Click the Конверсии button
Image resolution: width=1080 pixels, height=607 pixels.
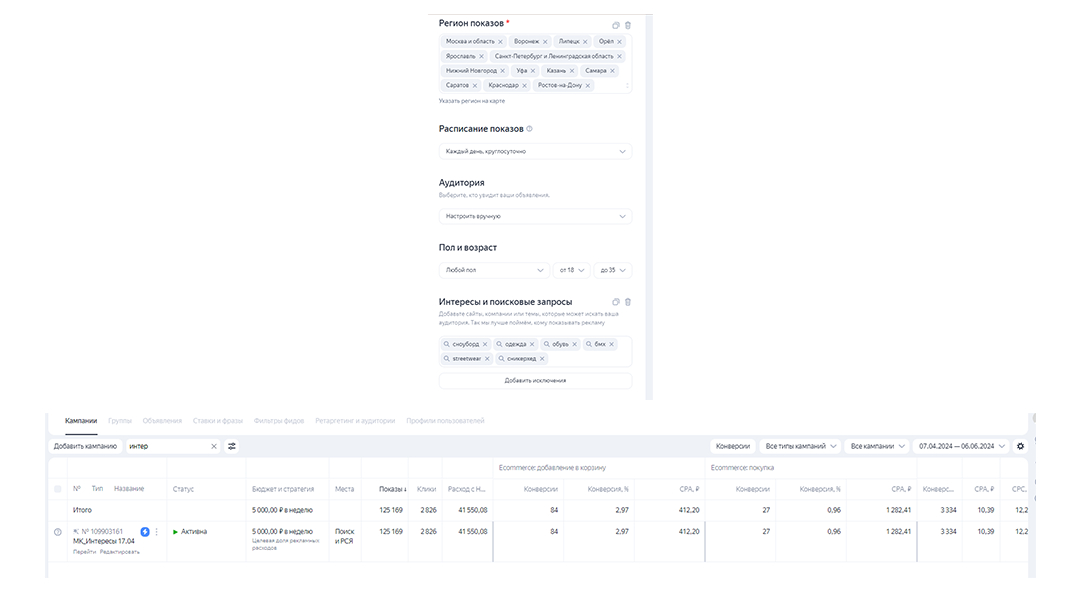click(x=733, y=446)
